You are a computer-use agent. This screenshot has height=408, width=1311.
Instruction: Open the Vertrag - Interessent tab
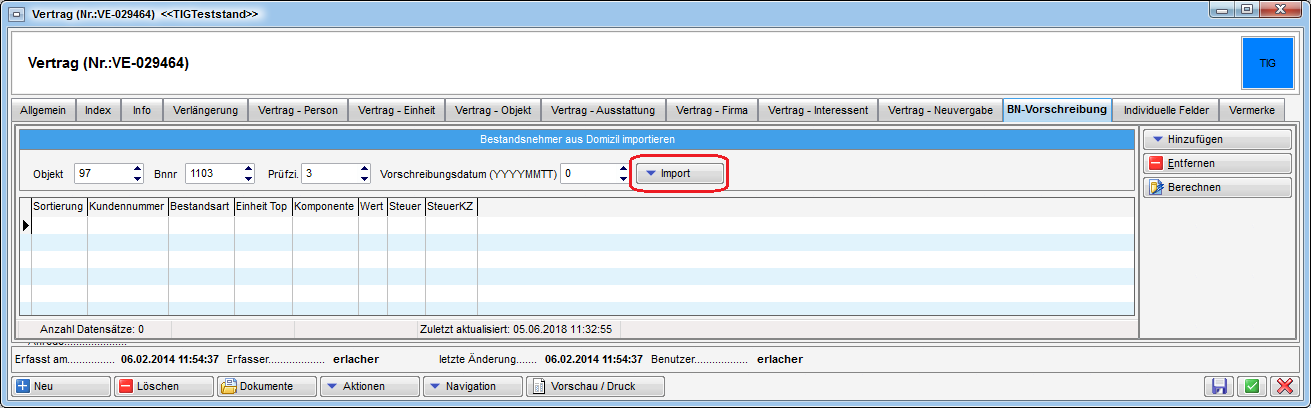click(818, 110)
